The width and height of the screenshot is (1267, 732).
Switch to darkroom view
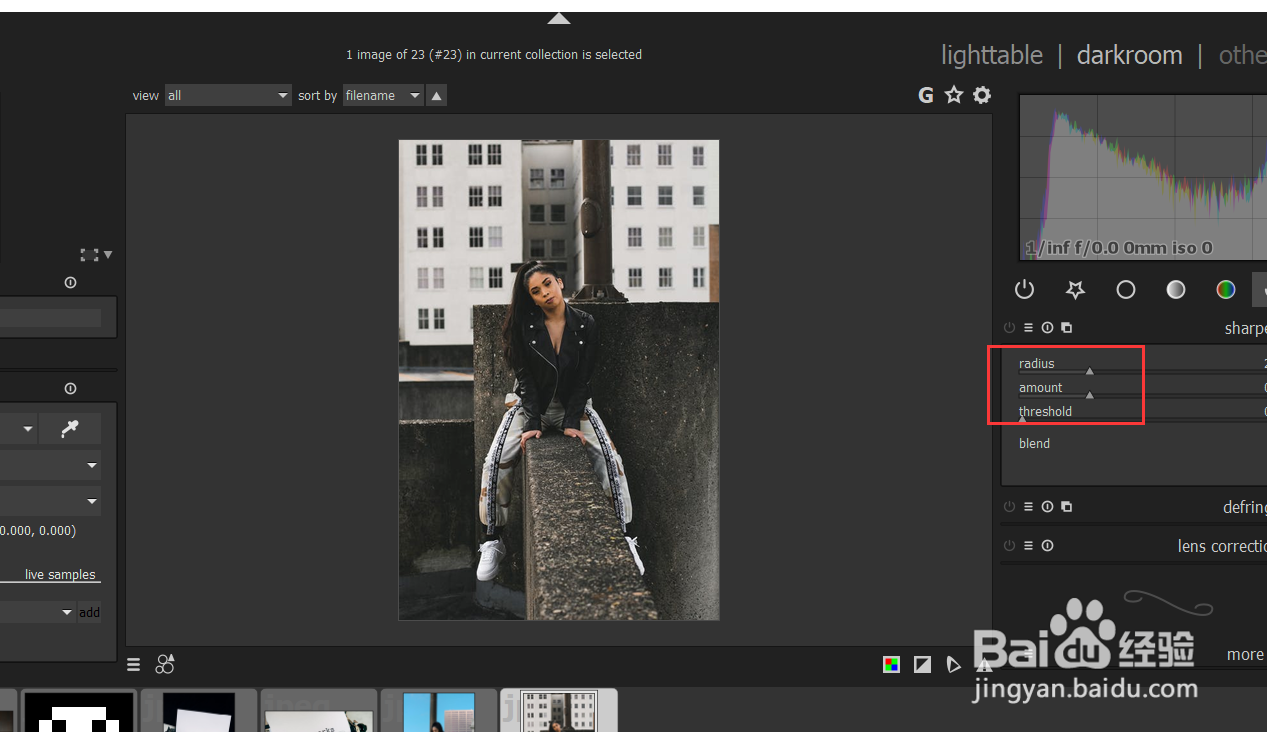(x=1129, y=55)
